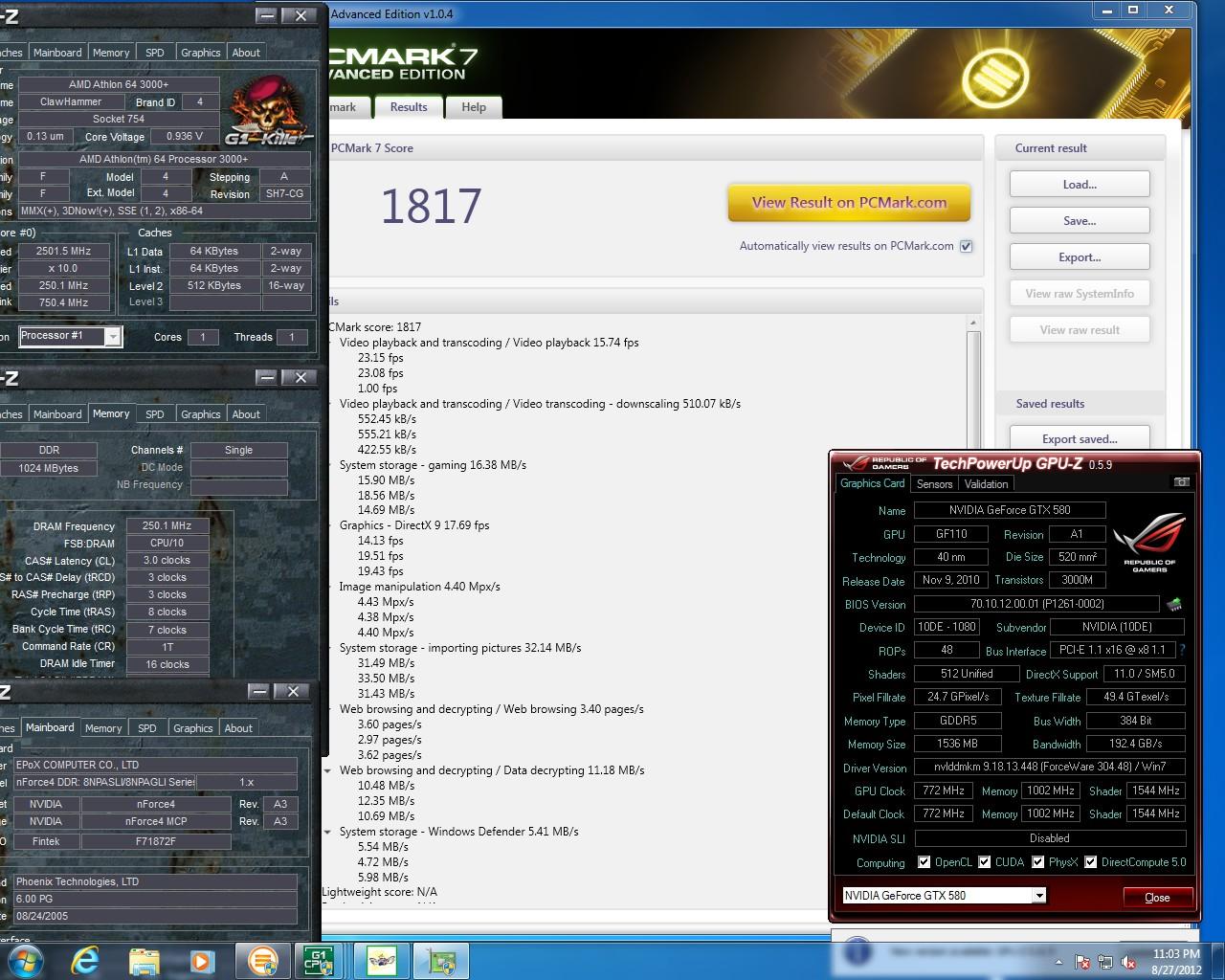Screen dimensions: 1225x980
Task: Select 'Image manipulation 4.40 Mpx/s' row
Action: tap(419, 587)
